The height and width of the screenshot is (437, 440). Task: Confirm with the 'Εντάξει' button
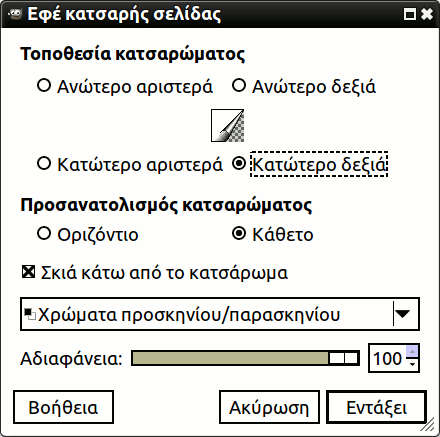click(x=376, y=407)
